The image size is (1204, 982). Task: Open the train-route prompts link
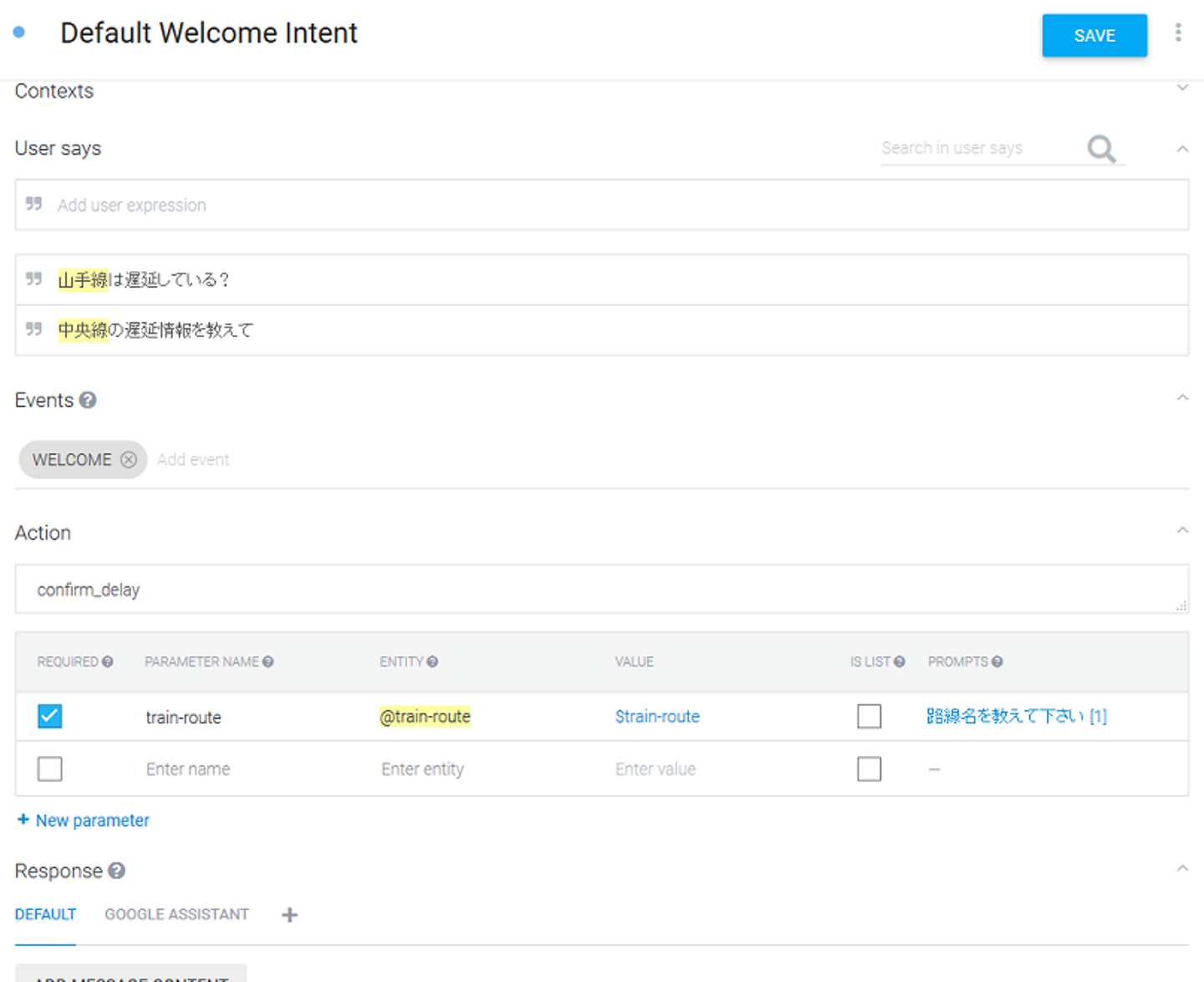[1016, 716]
